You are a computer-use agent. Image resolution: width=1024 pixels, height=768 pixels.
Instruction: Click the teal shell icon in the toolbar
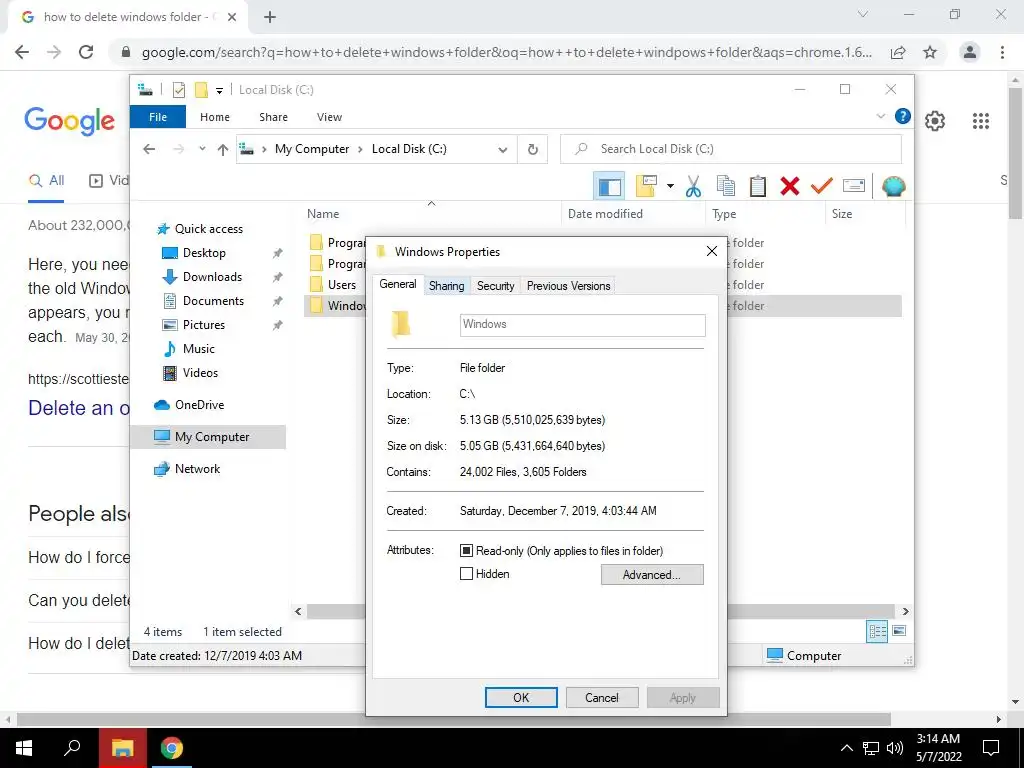pos(893,187)
